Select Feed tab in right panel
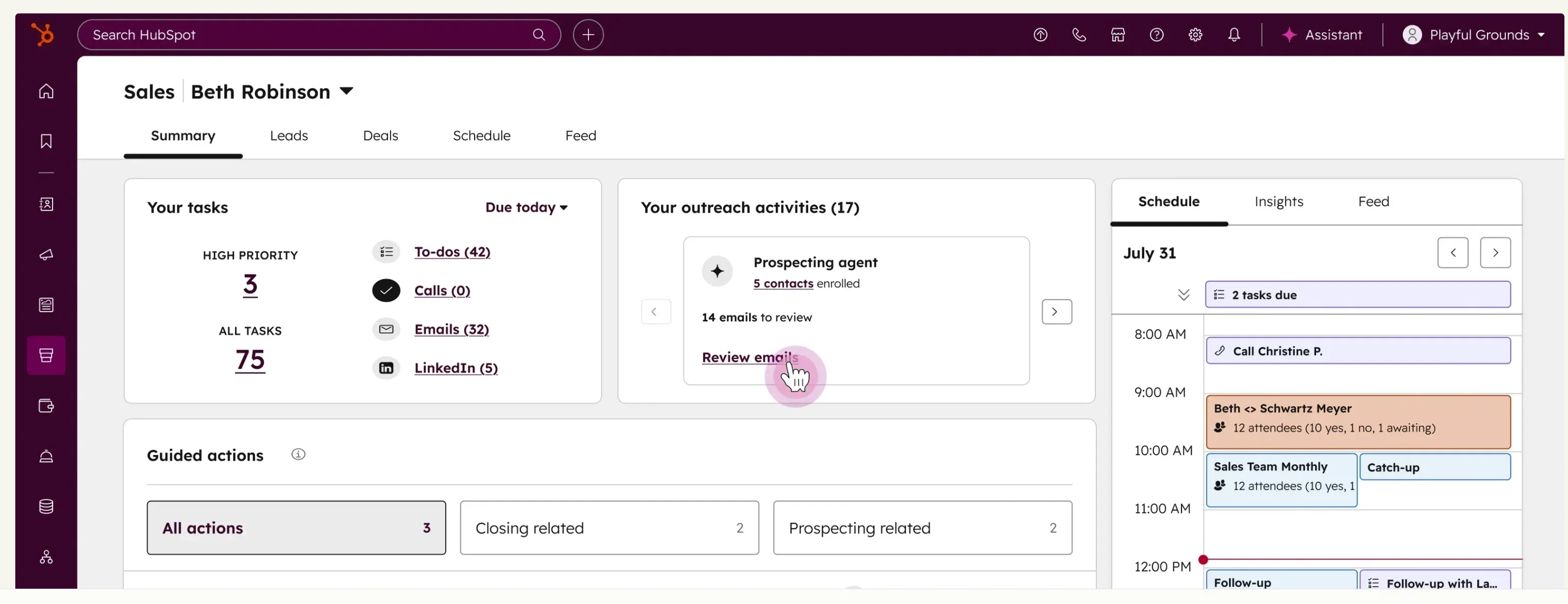1568x604 pixels. click(1374, 202)
